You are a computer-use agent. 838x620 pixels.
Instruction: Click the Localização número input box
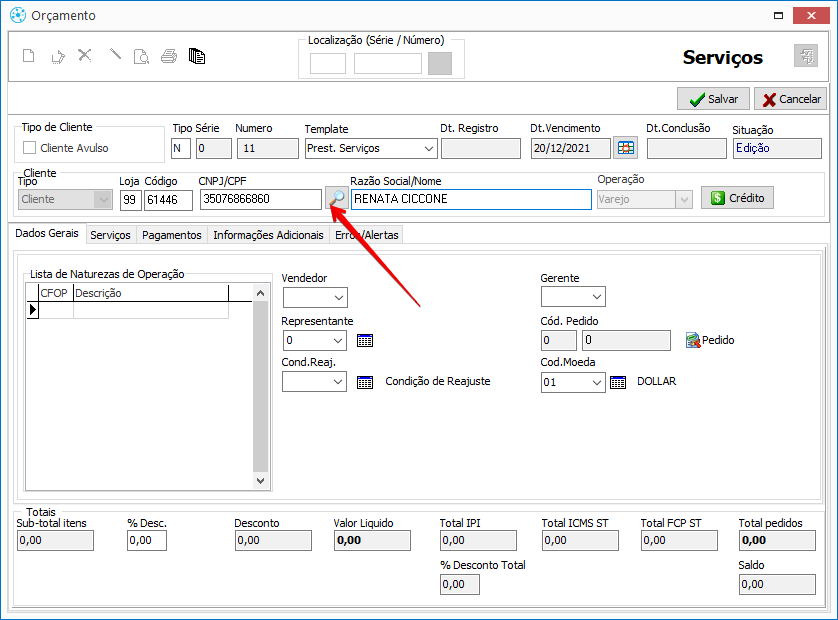pyautogui.click(x=388, y=64)
